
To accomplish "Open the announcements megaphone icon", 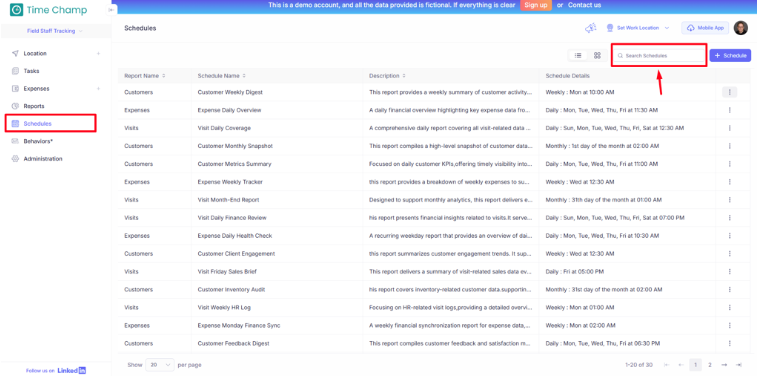I will click(x=590, y=28).
